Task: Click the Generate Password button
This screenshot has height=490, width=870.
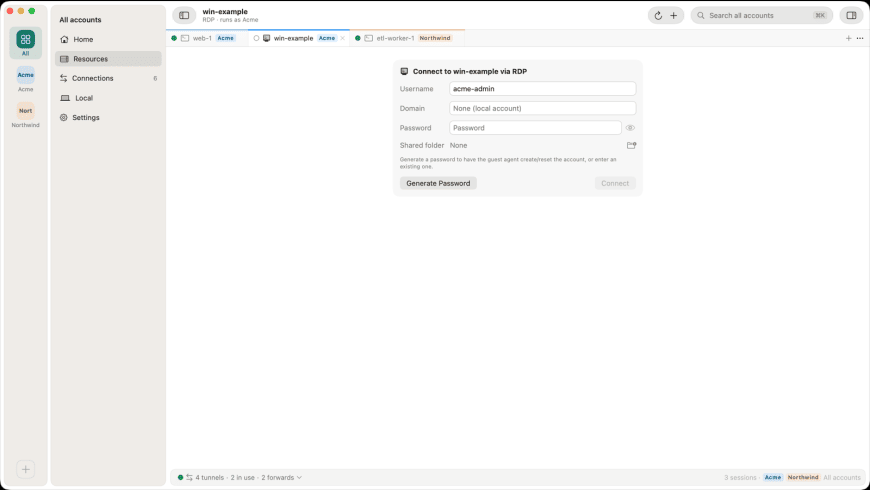Action: [x=438, y=183]
